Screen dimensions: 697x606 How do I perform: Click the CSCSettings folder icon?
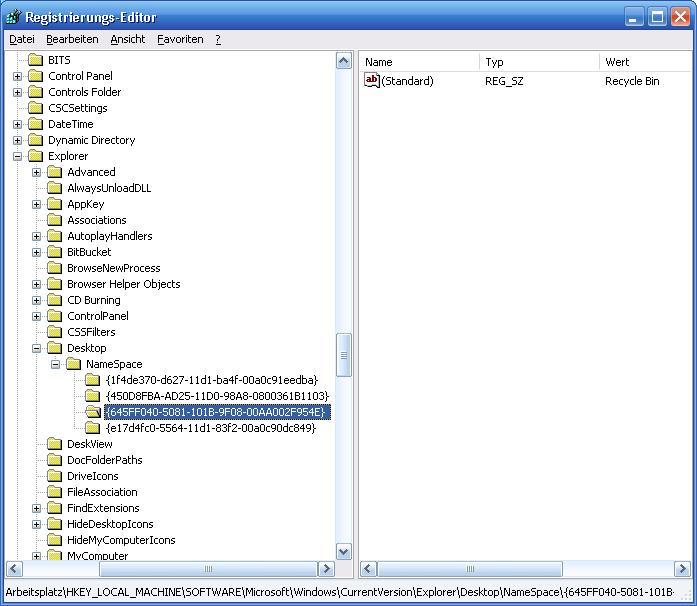(36, 108)
